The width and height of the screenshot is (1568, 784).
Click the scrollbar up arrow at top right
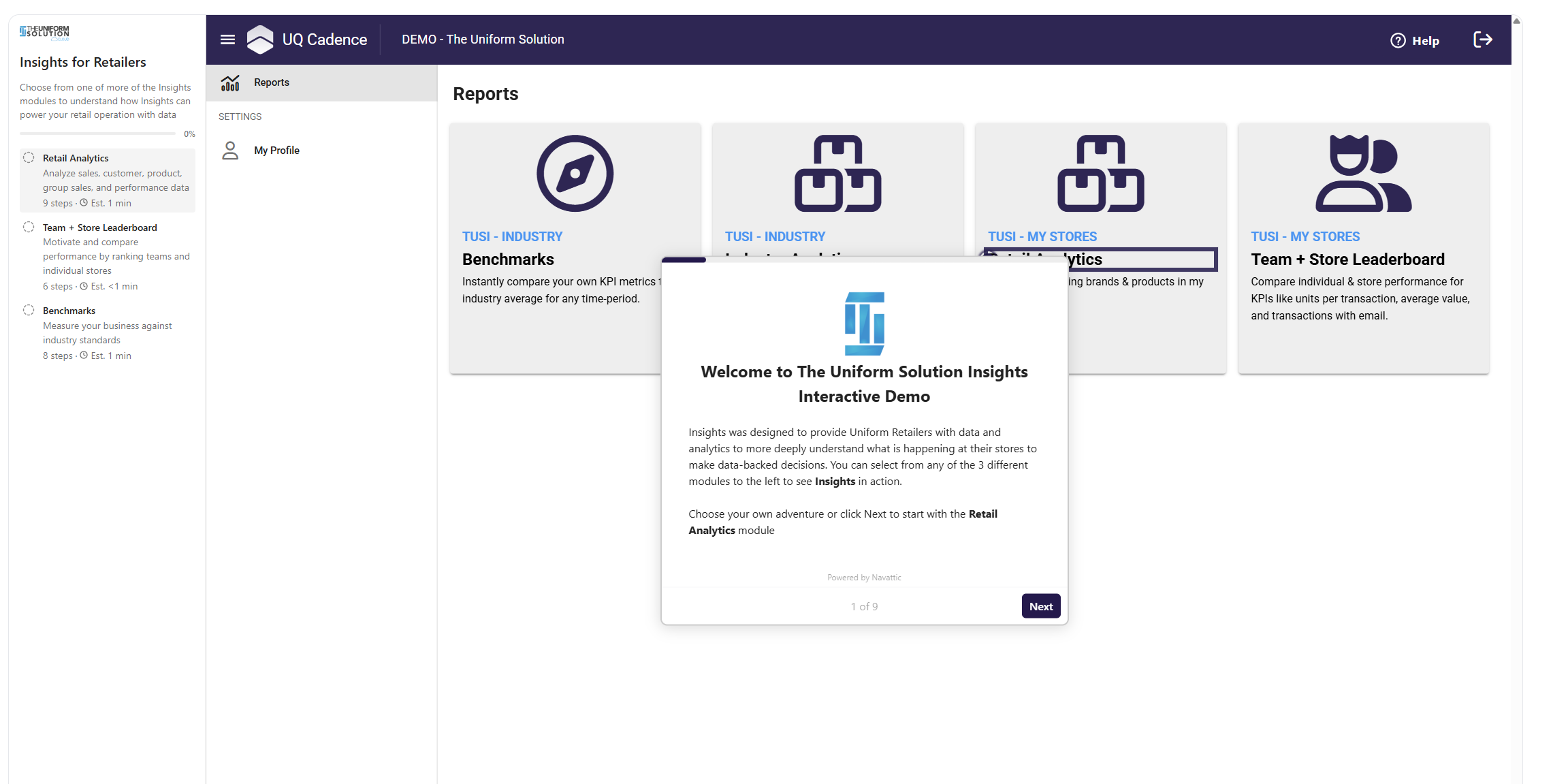pos(1516,21)
